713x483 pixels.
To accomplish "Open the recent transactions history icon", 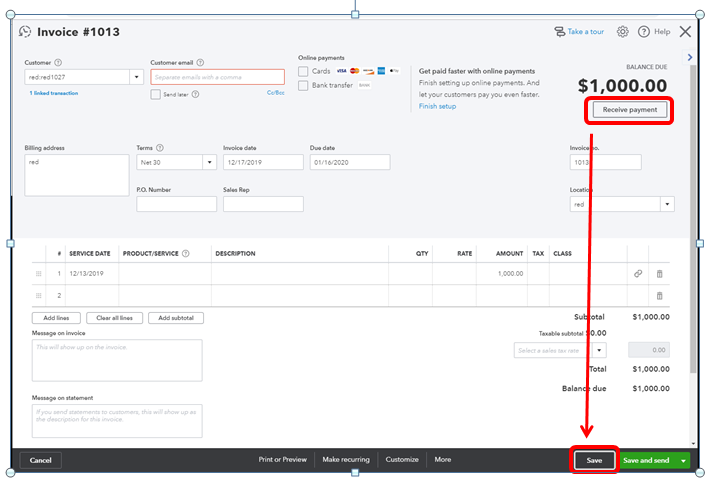I will point(25,31).
